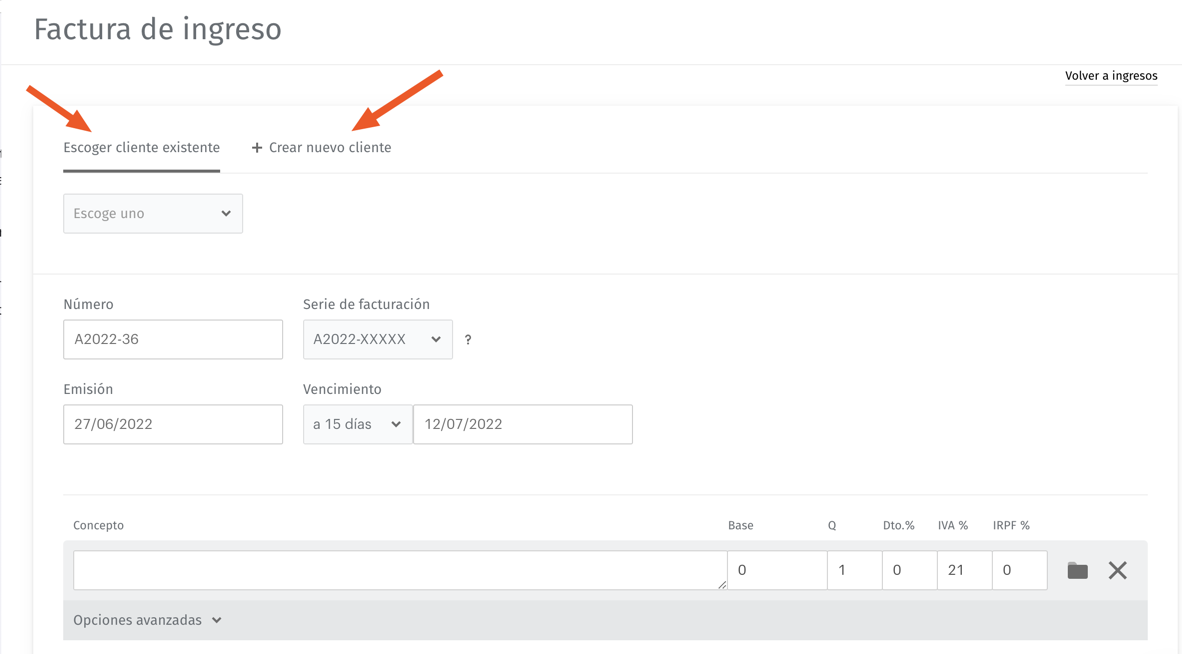This screenshot has width=1182, height=654.
Task: Remove the concept line with the X icon
Action: pyautogui.click(x=1117, y=571)
